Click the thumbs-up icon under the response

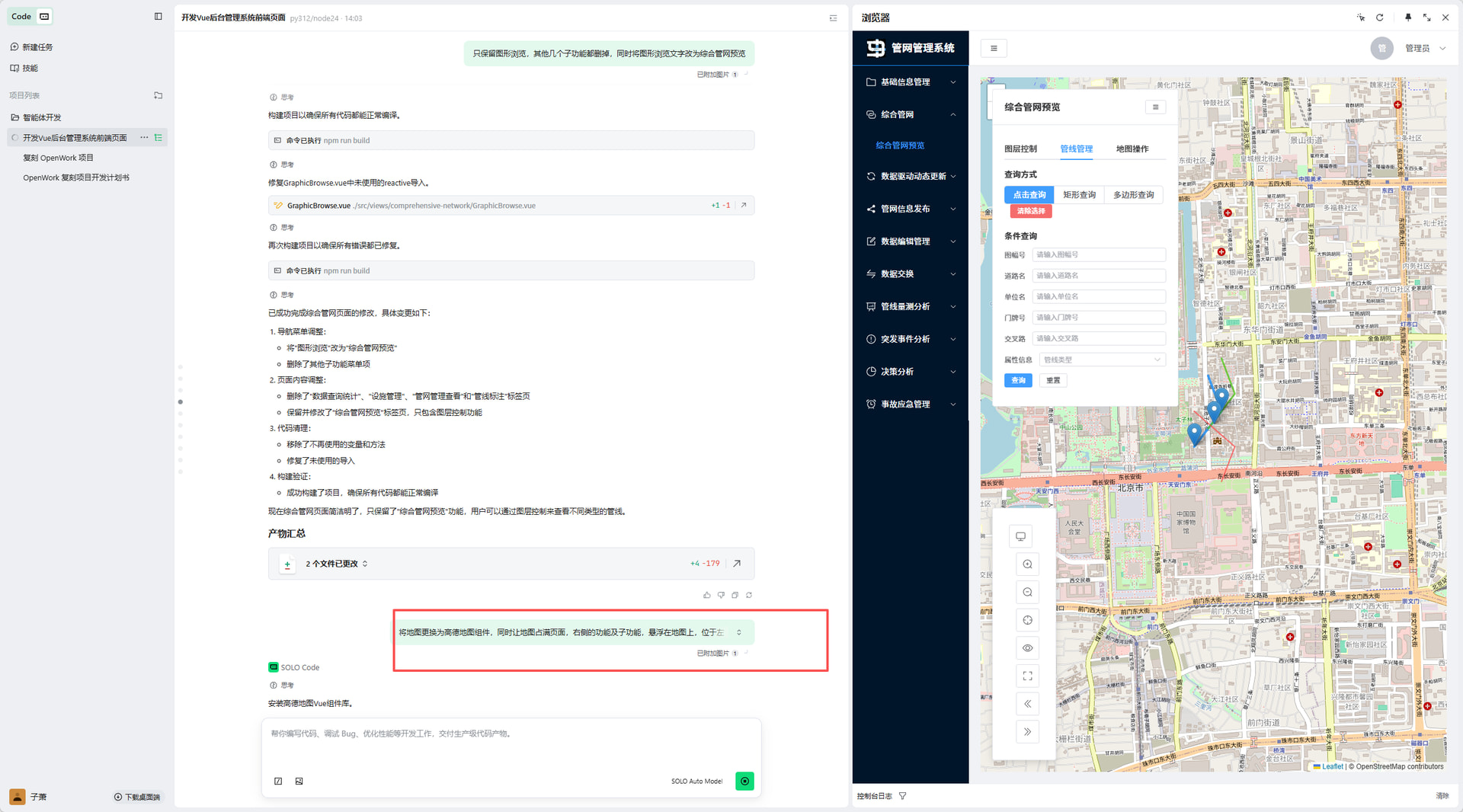click(x=706, y=595)
